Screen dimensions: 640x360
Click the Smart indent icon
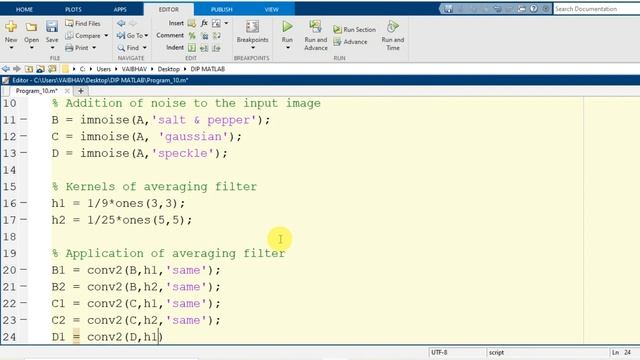coord(192,48)
